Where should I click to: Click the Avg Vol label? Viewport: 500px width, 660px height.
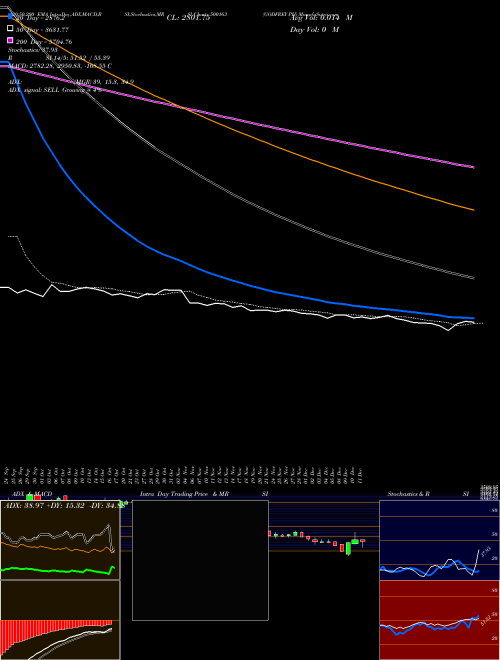coord(321,18)
